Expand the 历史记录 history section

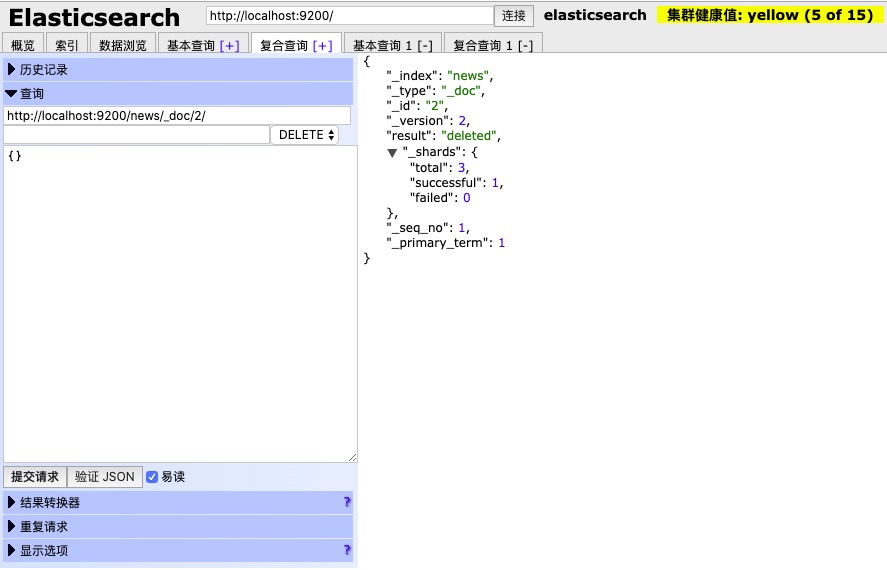[178, 70]
